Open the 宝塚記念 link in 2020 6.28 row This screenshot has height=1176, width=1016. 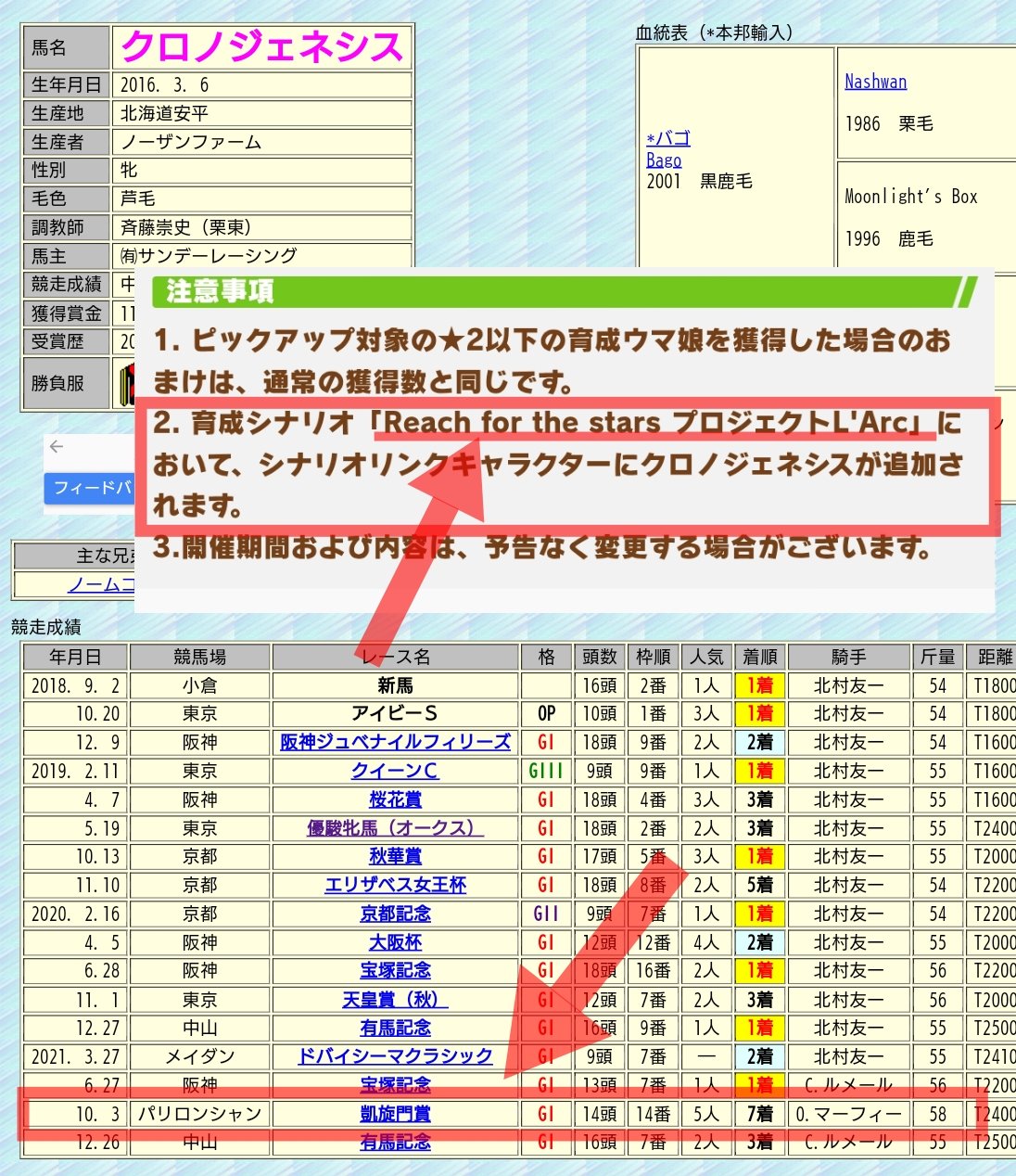pyautogui.click(x=395, y=970)
